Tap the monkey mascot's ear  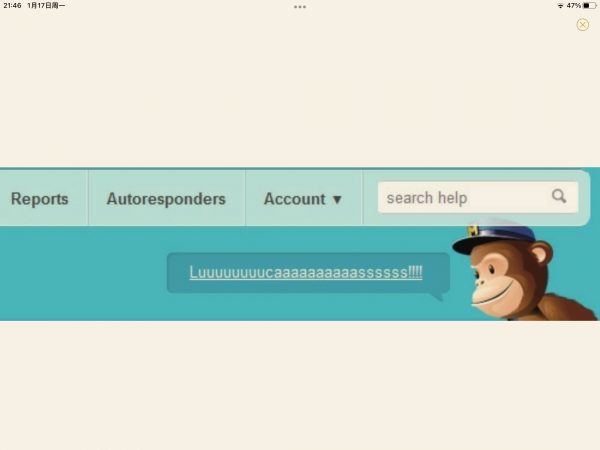[542, 253]
